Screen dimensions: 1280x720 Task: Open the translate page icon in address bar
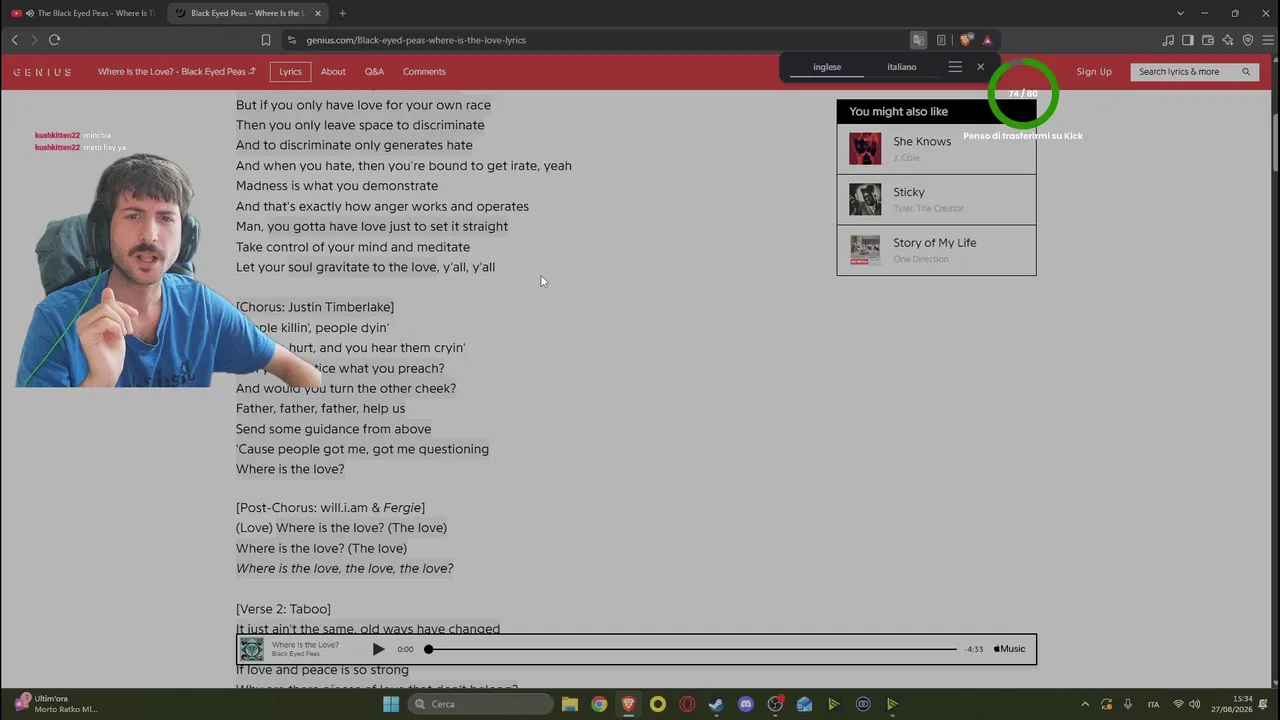918,40
